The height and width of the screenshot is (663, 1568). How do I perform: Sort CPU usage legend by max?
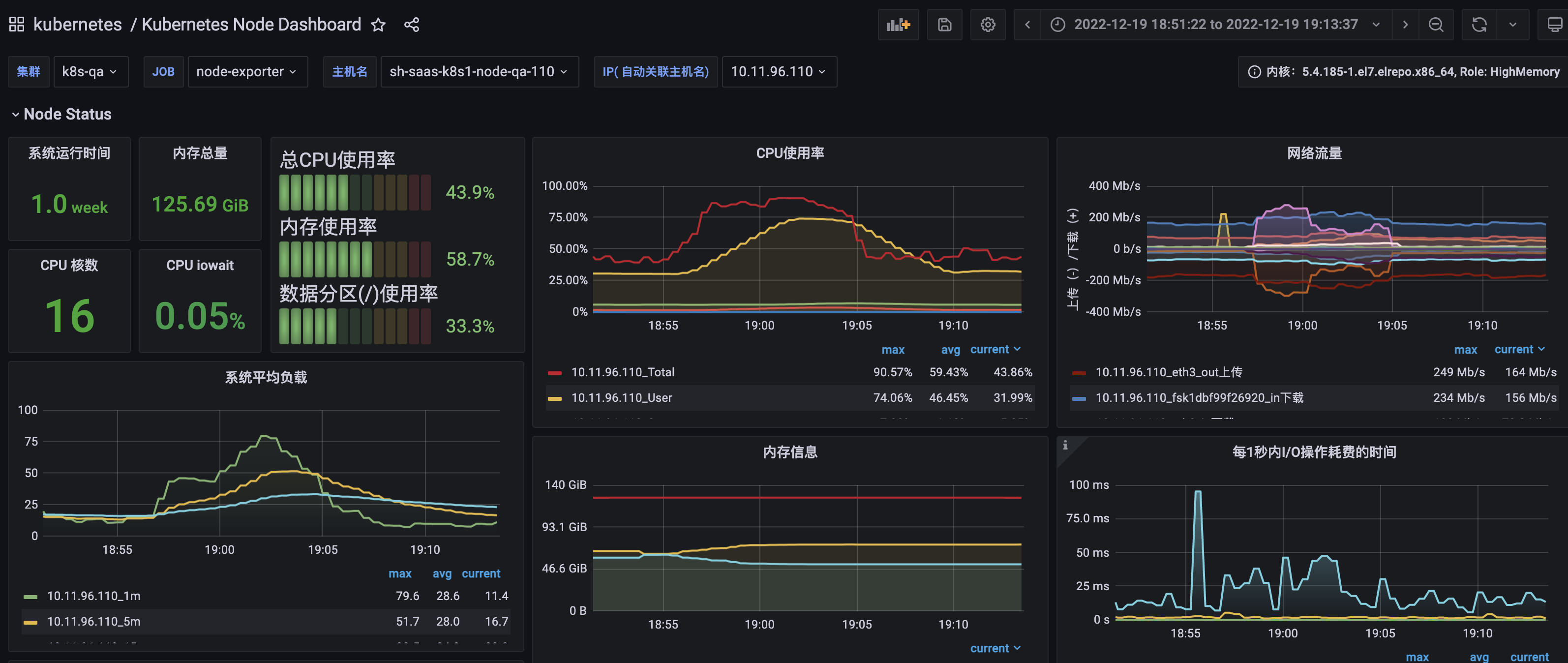893,350
